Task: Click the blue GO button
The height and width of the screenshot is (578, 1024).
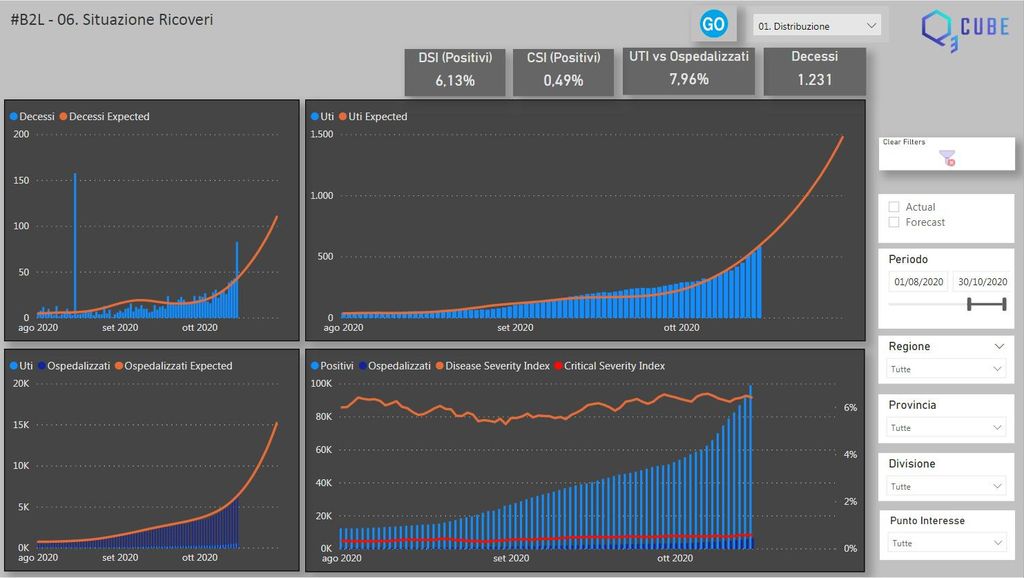Action: 714,24
